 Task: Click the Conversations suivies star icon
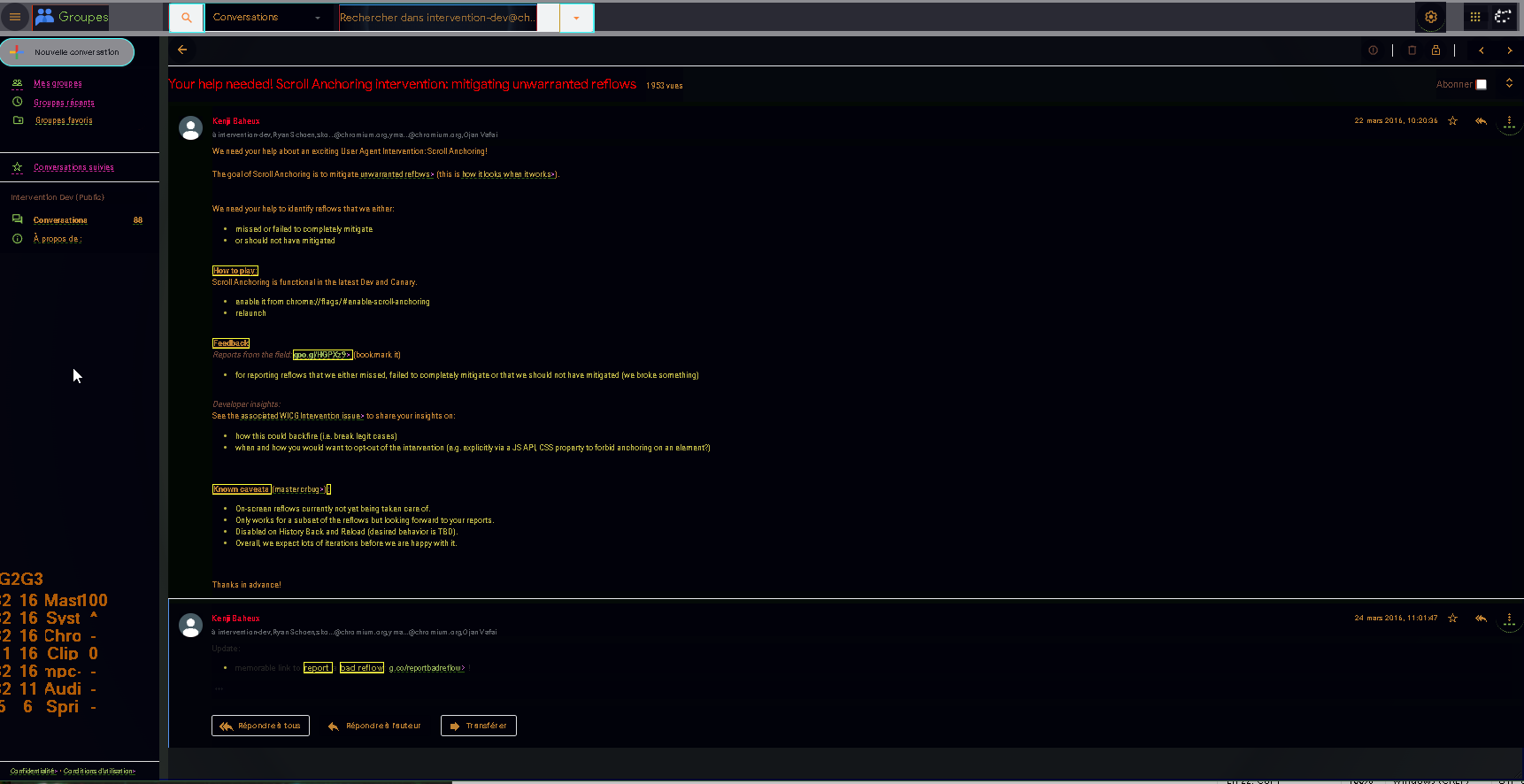[x=17, y=167]
